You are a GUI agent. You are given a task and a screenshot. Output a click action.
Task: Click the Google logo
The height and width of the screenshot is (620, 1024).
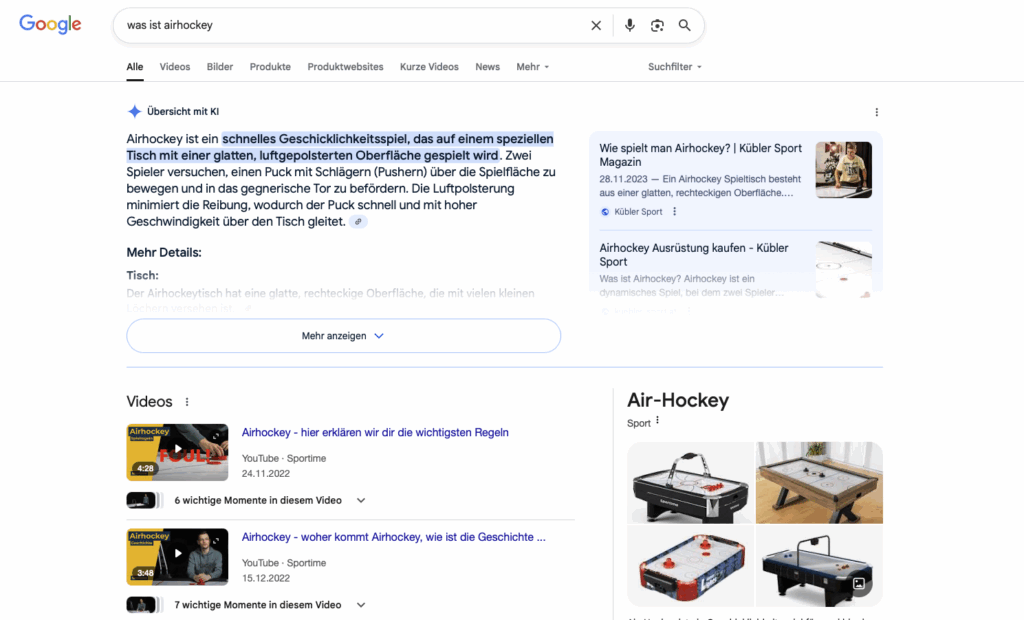[50, 24]
